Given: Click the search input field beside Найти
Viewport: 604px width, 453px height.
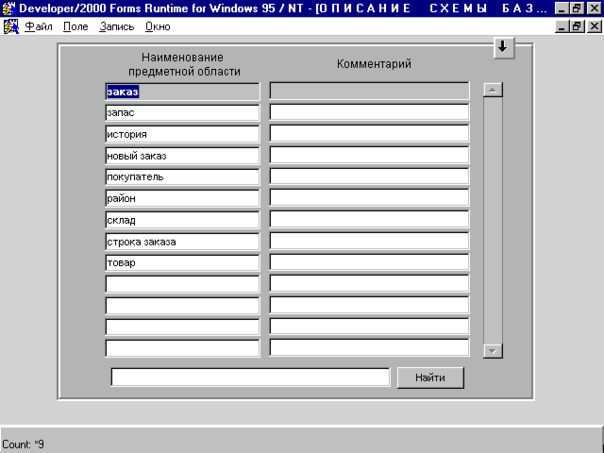Looking at the screenshot, I should [250, 377].
